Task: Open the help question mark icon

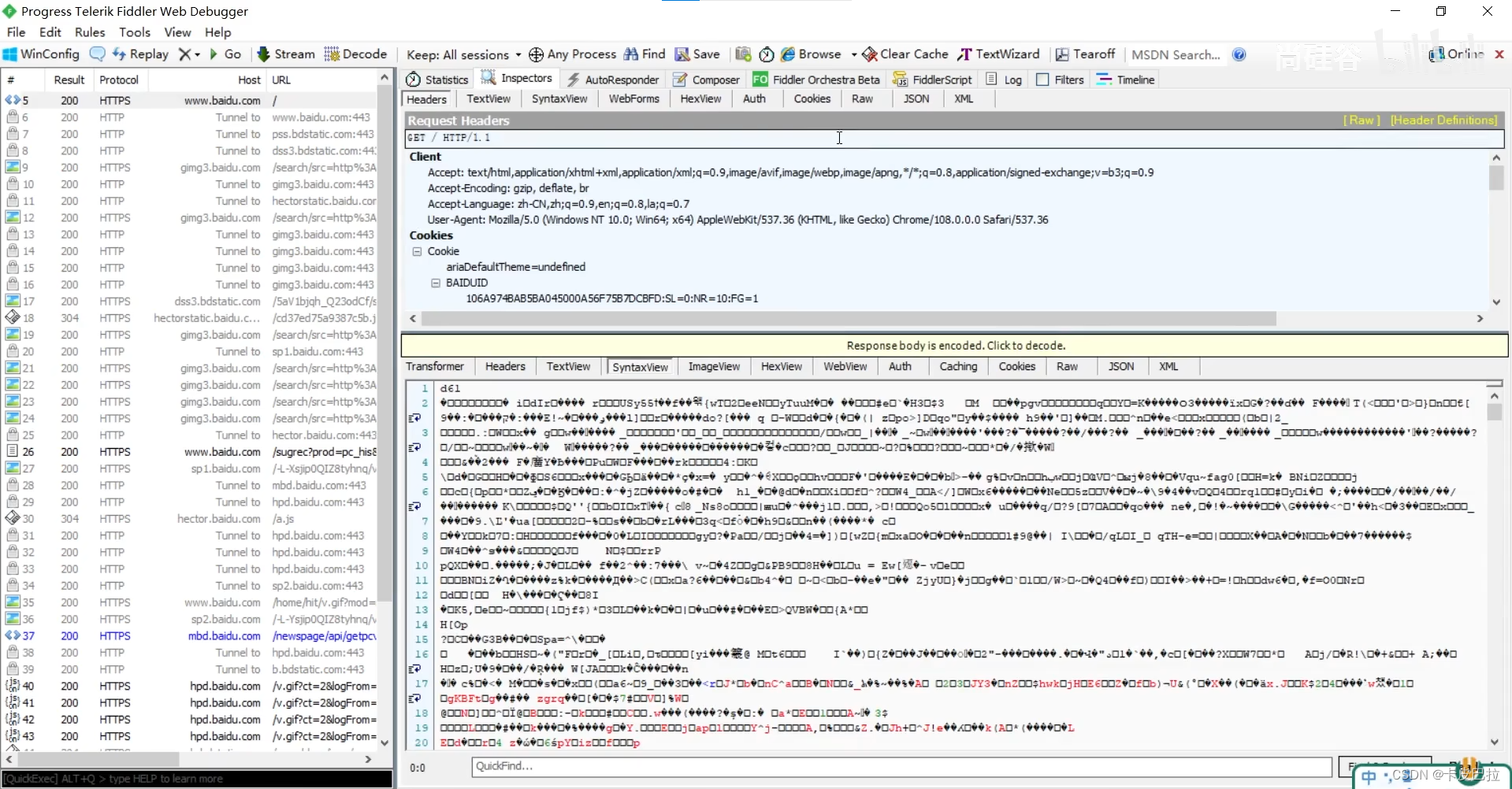Action: [1239, 54]
